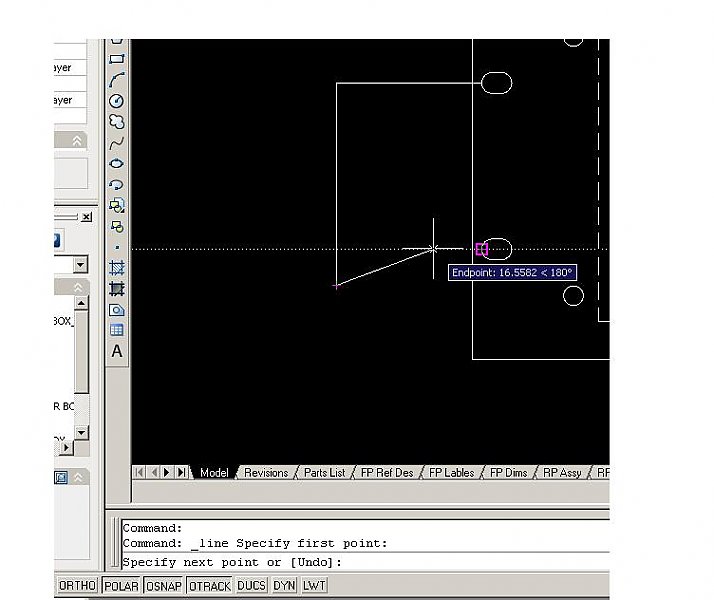Click the list scroll right arrow
The width and height of the screenshot is (714, 600).
click(66, 447)
